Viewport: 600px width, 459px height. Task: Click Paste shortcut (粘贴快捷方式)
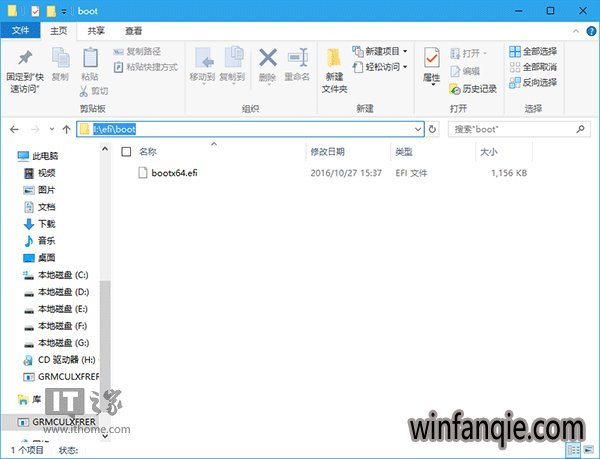[x=146, y=67]
